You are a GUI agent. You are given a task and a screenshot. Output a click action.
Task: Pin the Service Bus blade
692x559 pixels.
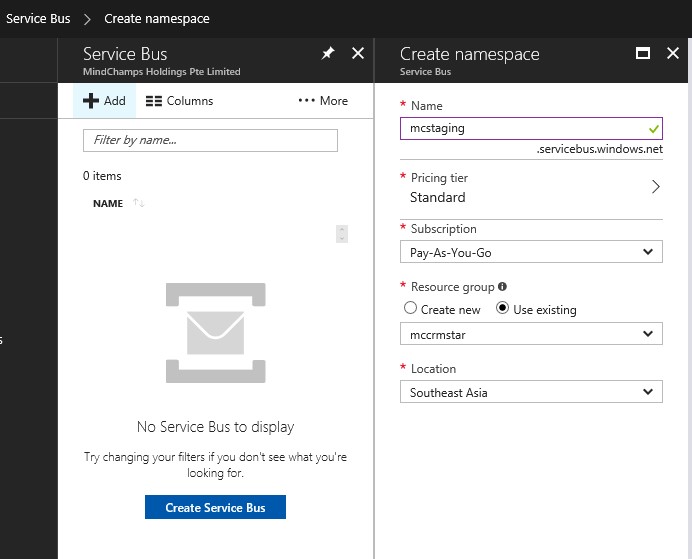[x=328, y=54]
